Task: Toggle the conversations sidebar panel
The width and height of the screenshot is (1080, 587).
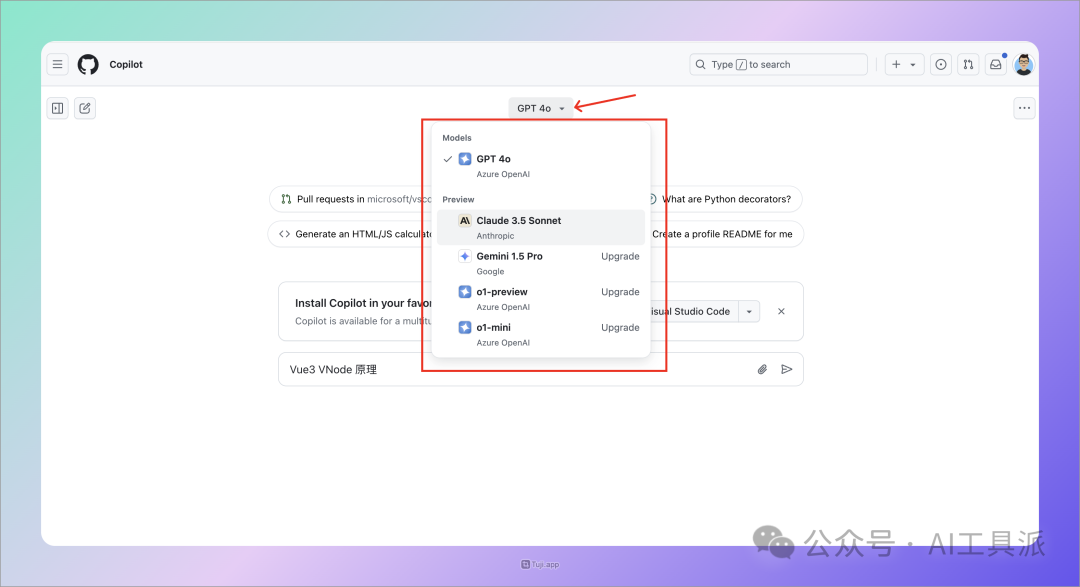Action: click(58, 108)
